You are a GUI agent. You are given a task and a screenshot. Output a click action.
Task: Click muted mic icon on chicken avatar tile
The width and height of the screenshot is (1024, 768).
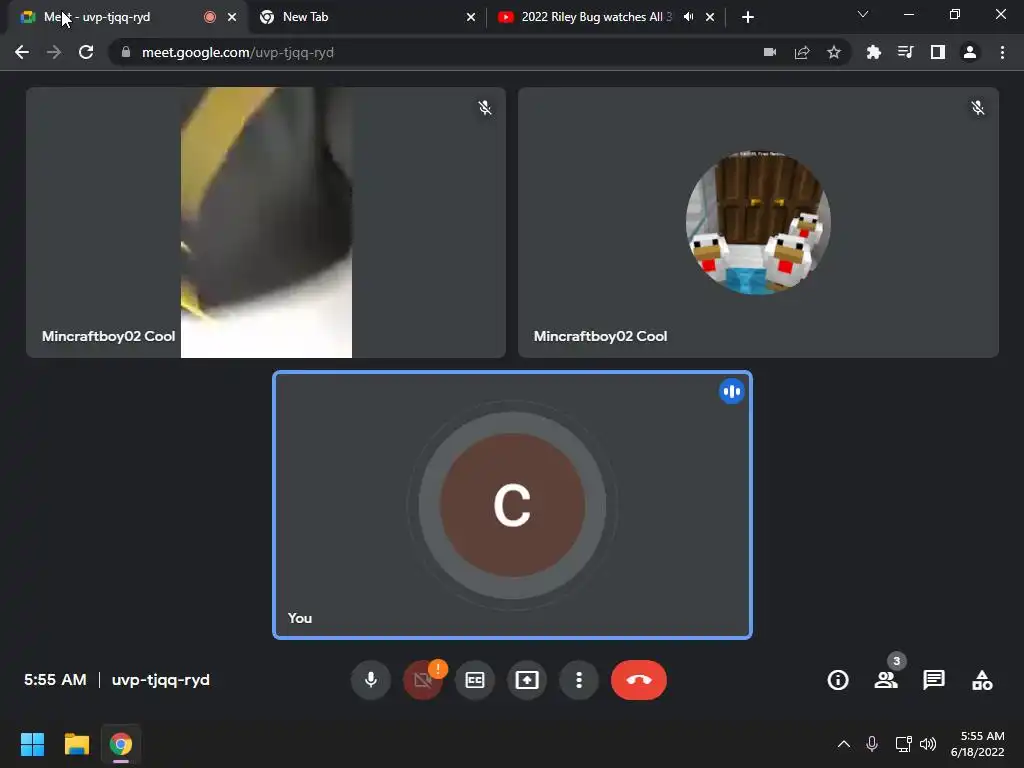[x=978, y=108]
